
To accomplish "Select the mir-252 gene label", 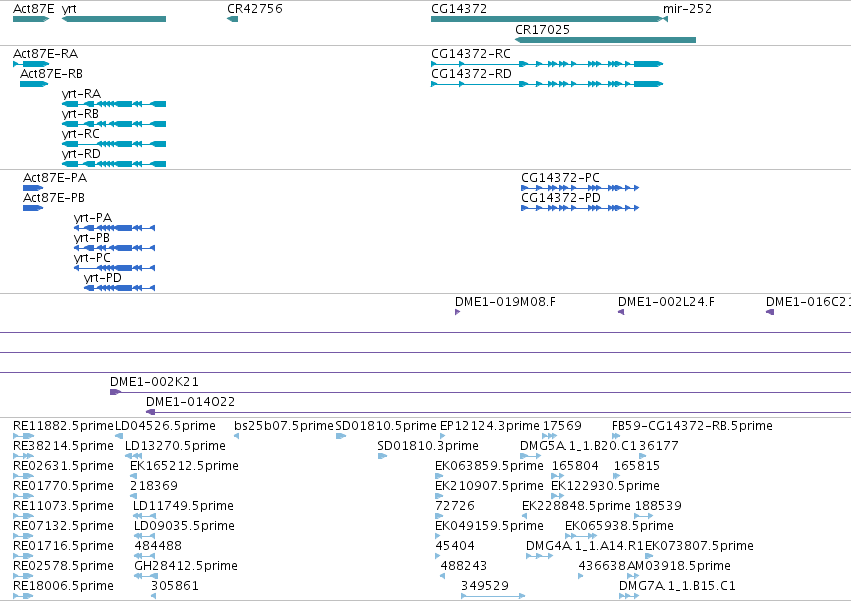I will pyautogui.click(x=687, y=9).
